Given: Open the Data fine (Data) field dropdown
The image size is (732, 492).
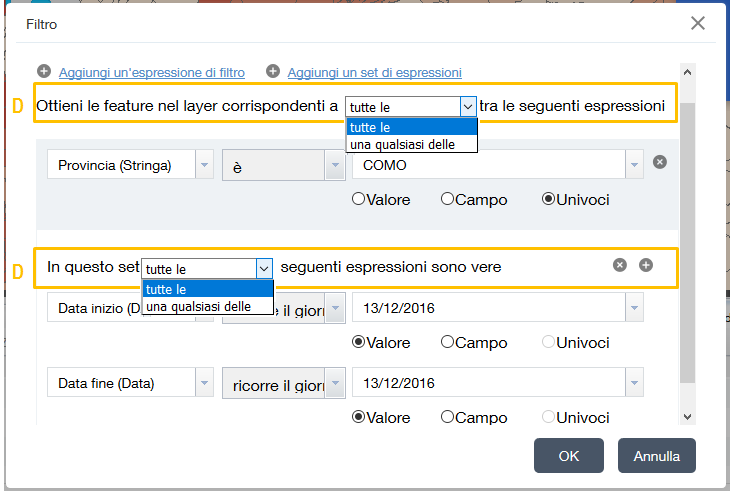Looking at the screenshot, I should (204, 383).
